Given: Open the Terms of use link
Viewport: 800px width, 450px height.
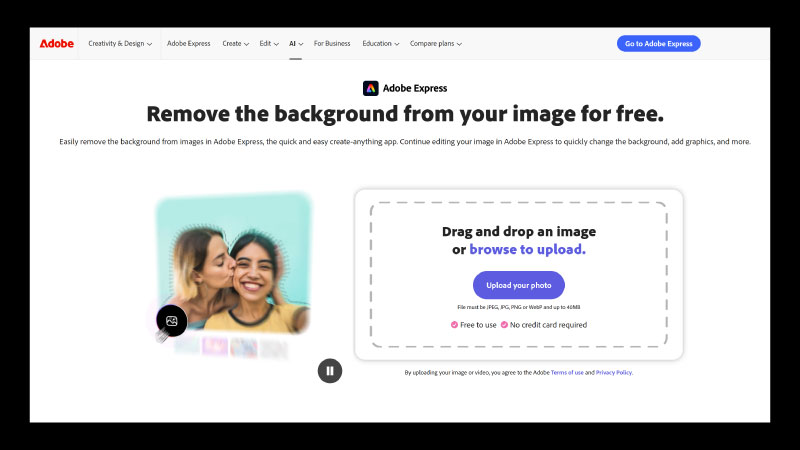Looking at the screenshot, I should [x=565, y=372].
